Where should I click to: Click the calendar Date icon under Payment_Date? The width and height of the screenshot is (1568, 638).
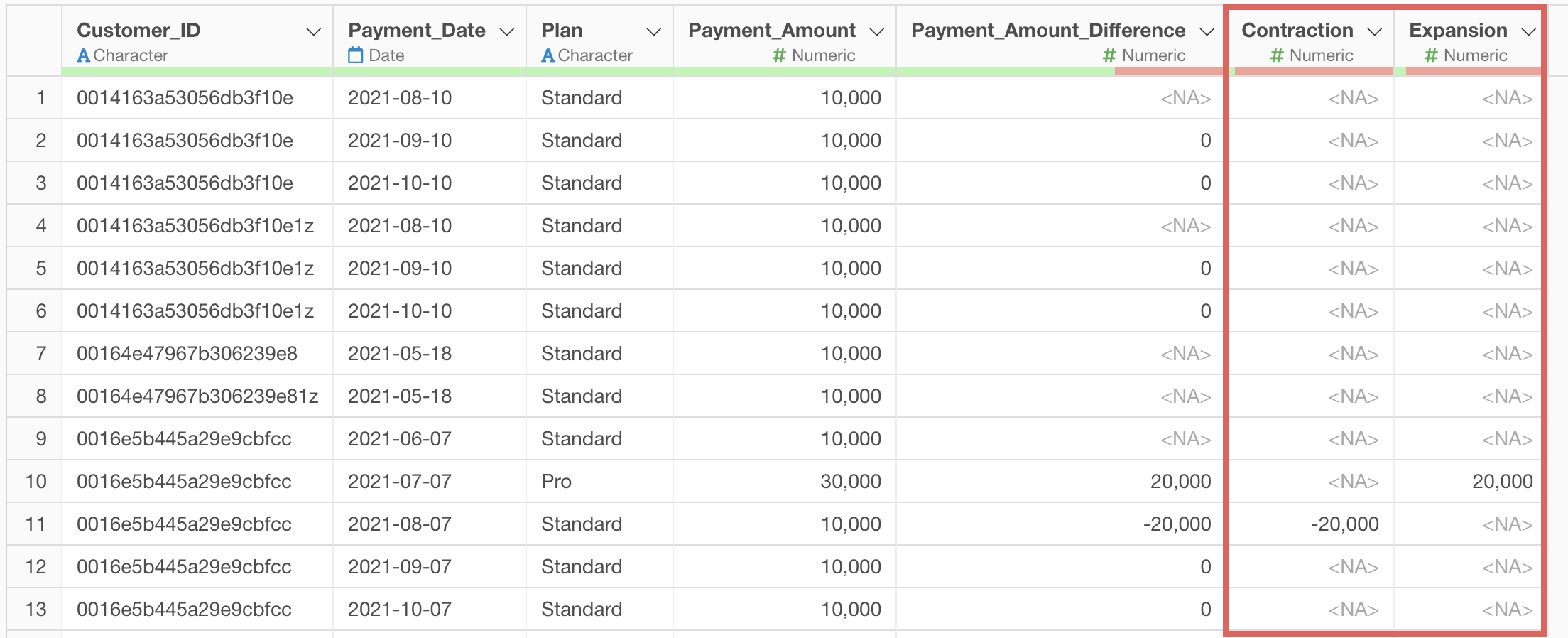356,55
